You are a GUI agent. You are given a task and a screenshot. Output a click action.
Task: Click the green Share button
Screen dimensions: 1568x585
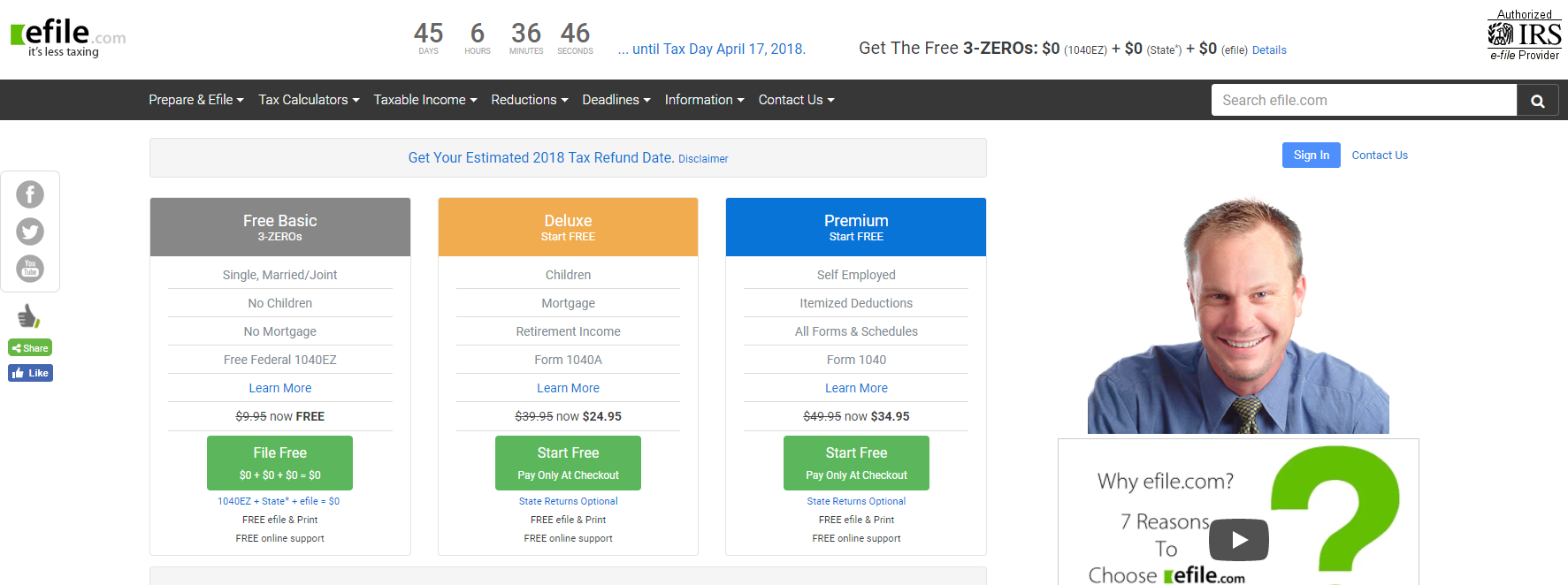(30, 348)
